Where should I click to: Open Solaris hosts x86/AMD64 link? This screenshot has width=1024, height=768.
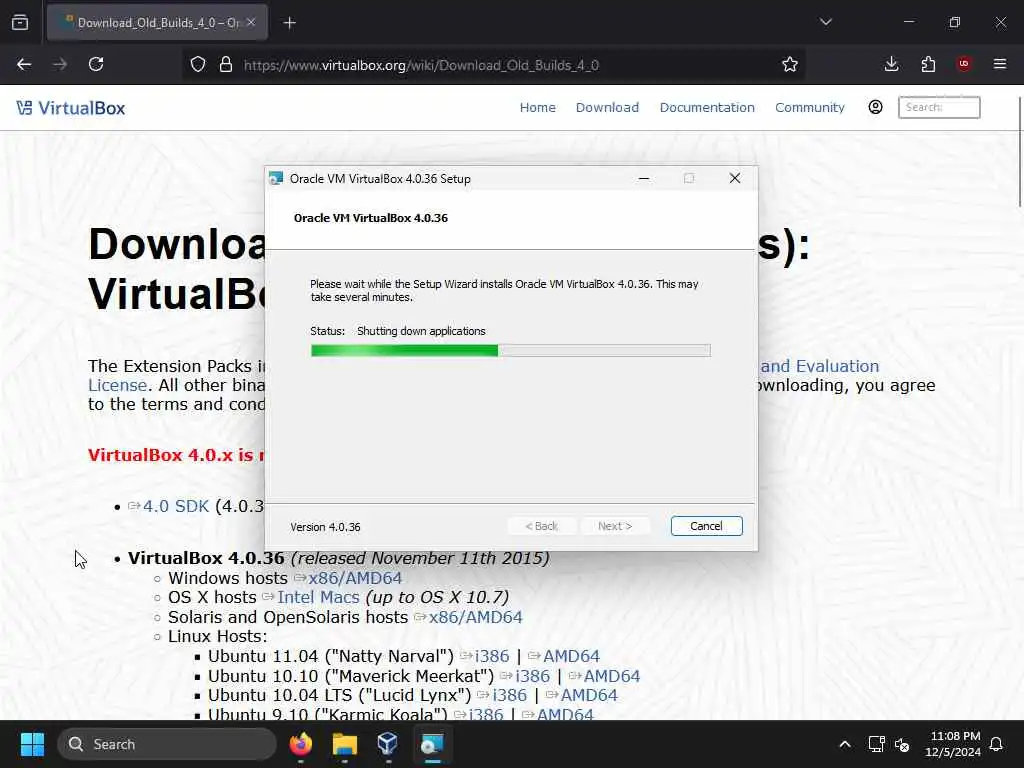pyautogui.click(x=475, y=617)
